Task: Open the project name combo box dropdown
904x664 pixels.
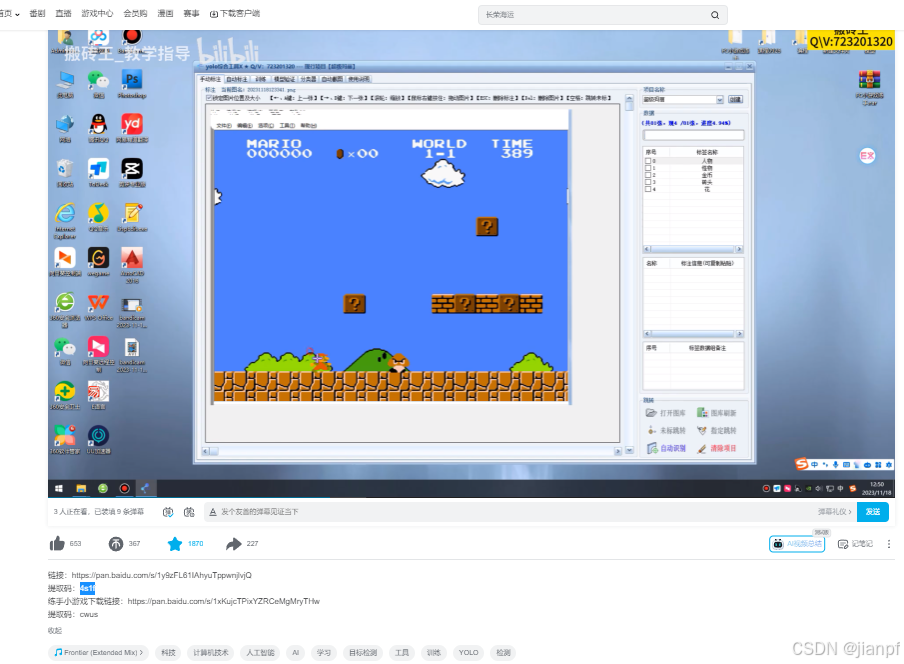Action: tap(720, 100)
